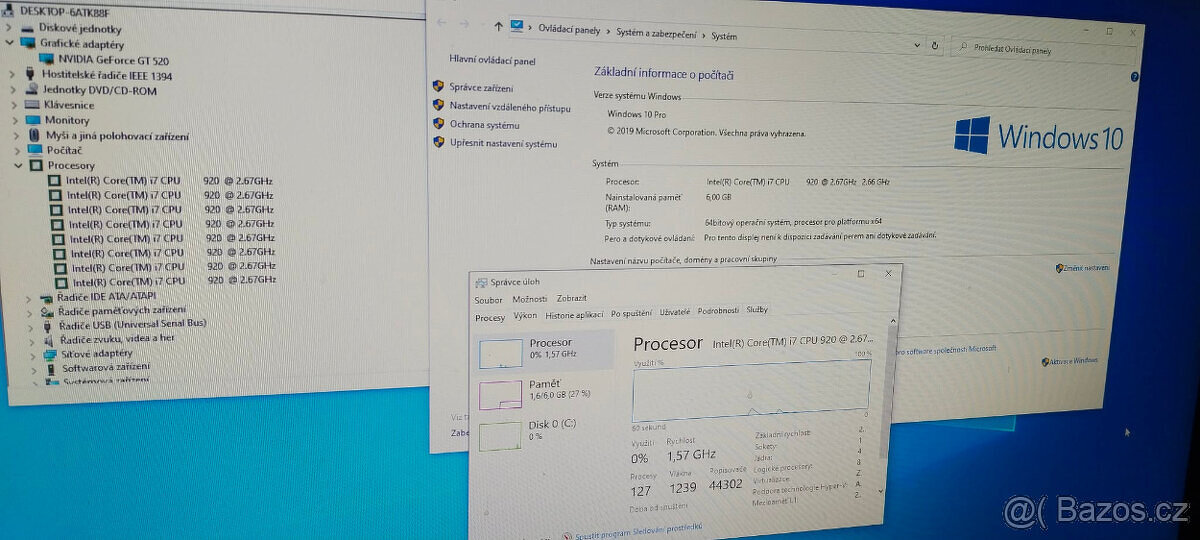
Task: Open the Zobrazit menu in Task Manager
Action: [572, 298]
